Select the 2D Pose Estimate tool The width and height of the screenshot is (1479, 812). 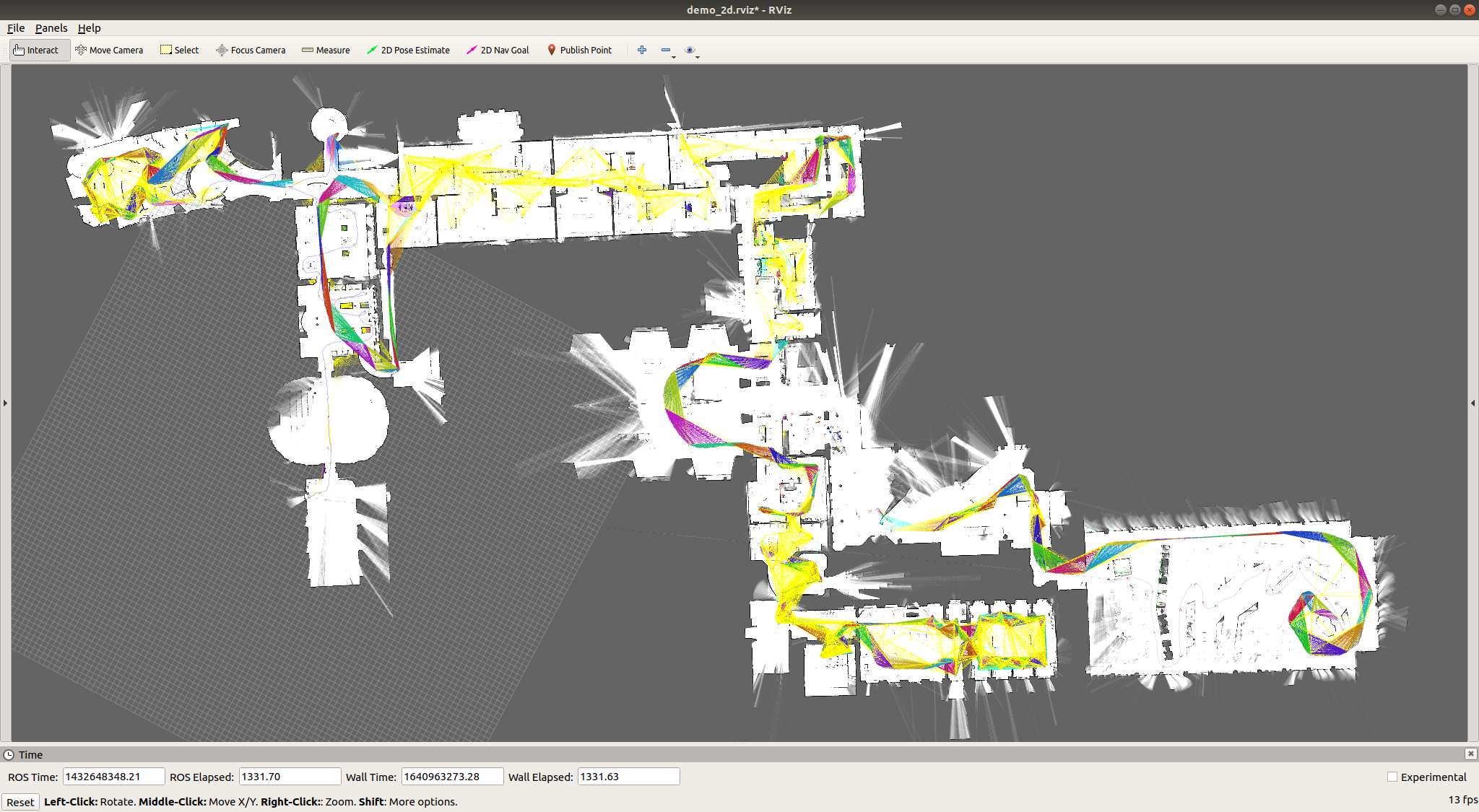[409, 50]
